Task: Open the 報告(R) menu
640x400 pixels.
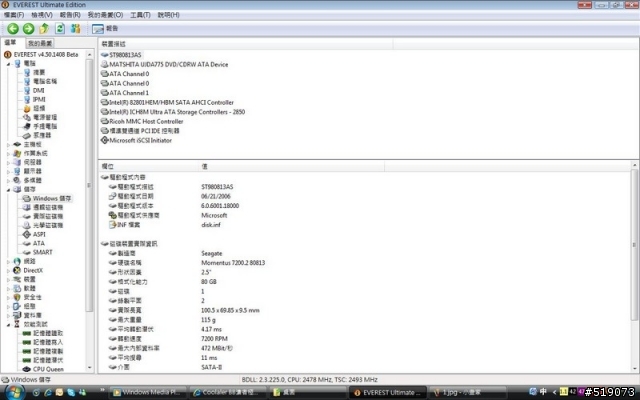Action: click(70, 15)
